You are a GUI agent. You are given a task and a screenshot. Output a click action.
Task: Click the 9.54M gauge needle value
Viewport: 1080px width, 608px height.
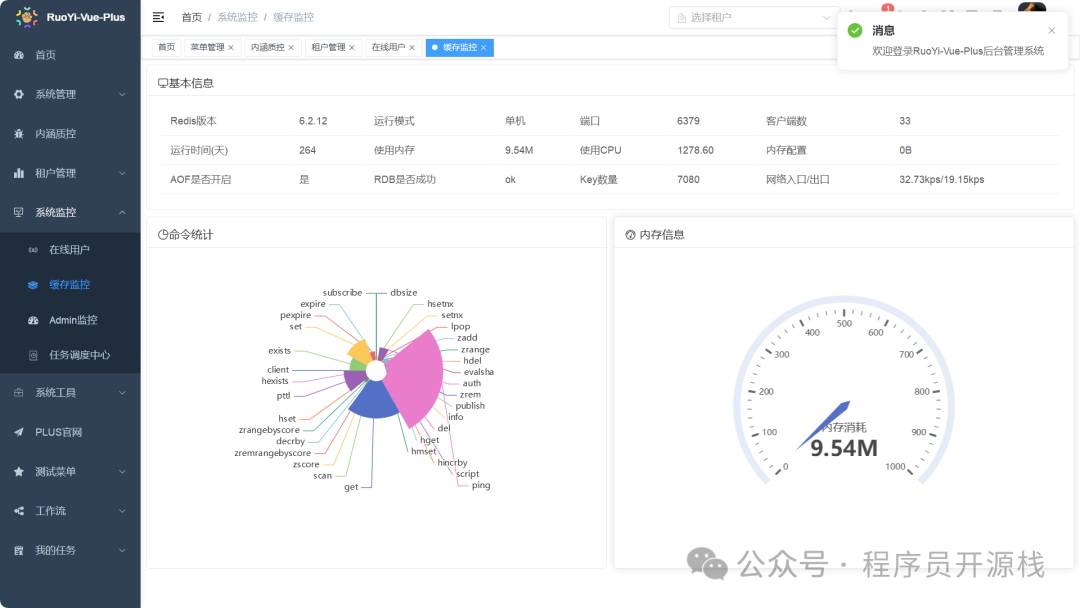[844, 448]
